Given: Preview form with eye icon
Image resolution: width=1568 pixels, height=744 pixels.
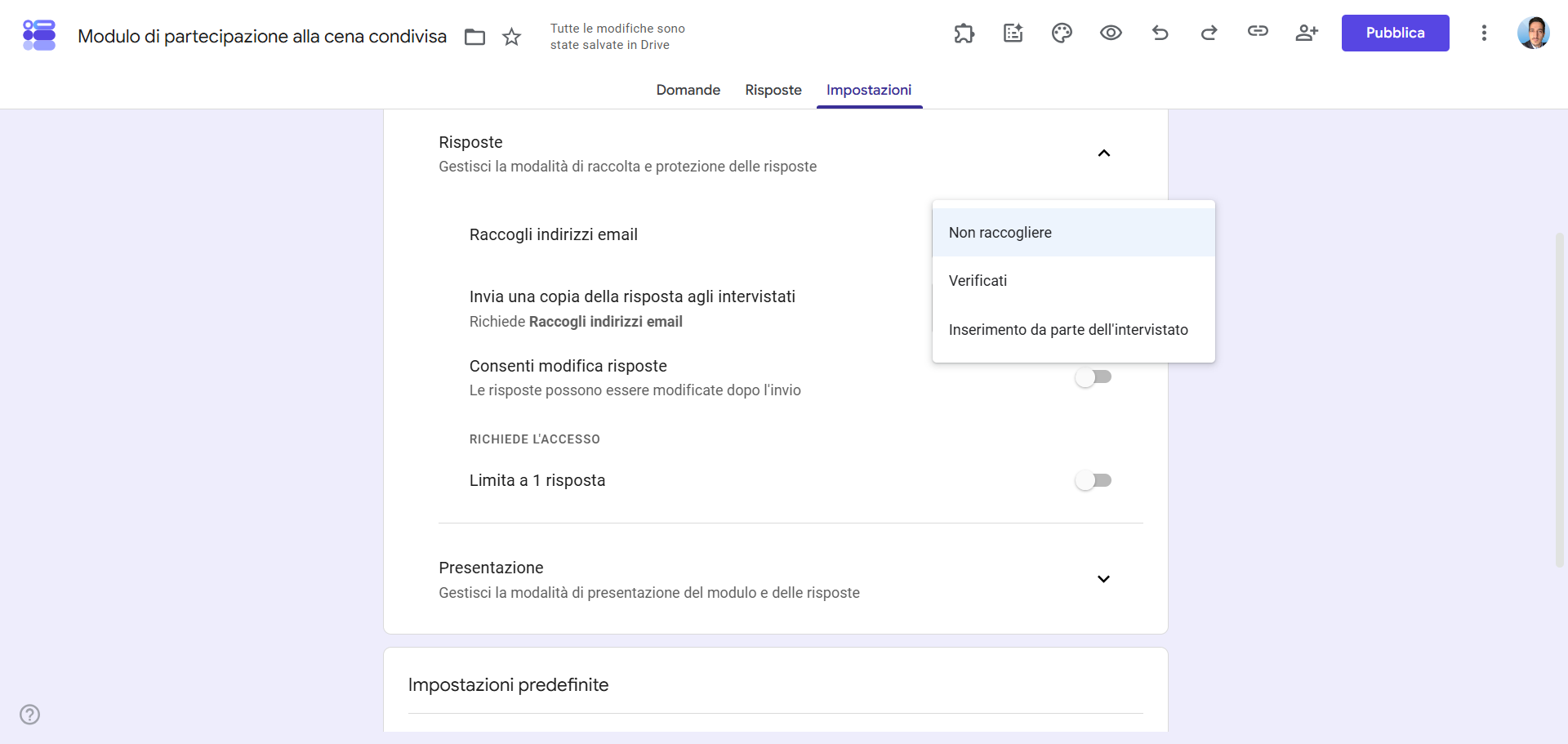Looking at the screenshot, I should (x=1111, y=33).
